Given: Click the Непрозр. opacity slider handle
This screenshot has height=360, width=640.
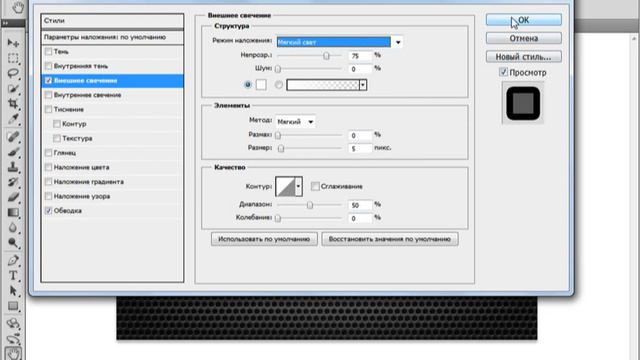Looking at the screenshot, I should point(326,56).
